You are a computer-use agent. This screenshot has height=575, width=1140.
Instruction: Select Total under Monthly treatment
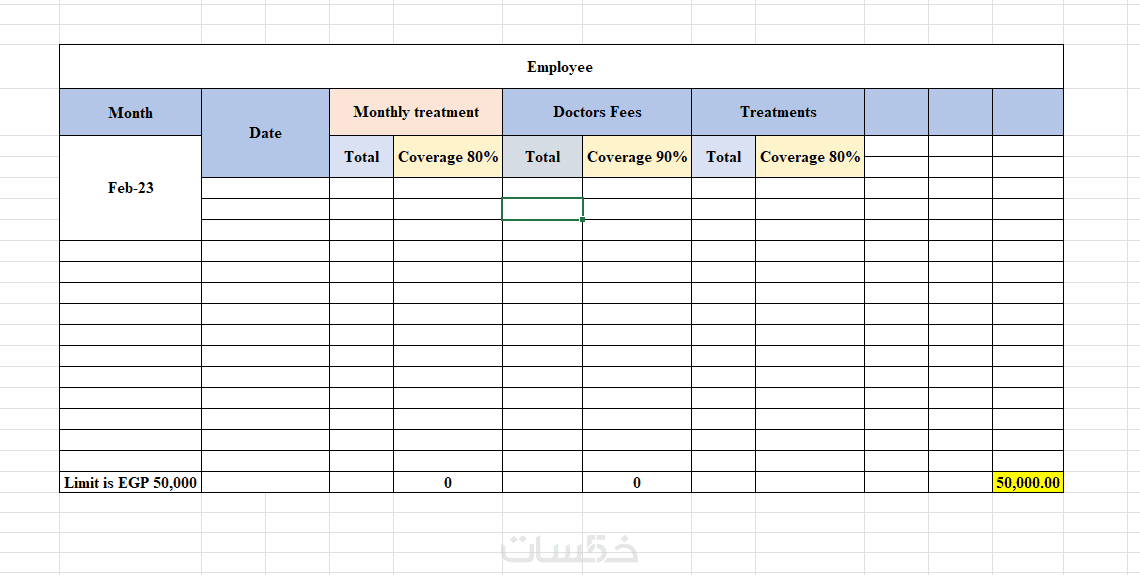[x=361, y=156]
